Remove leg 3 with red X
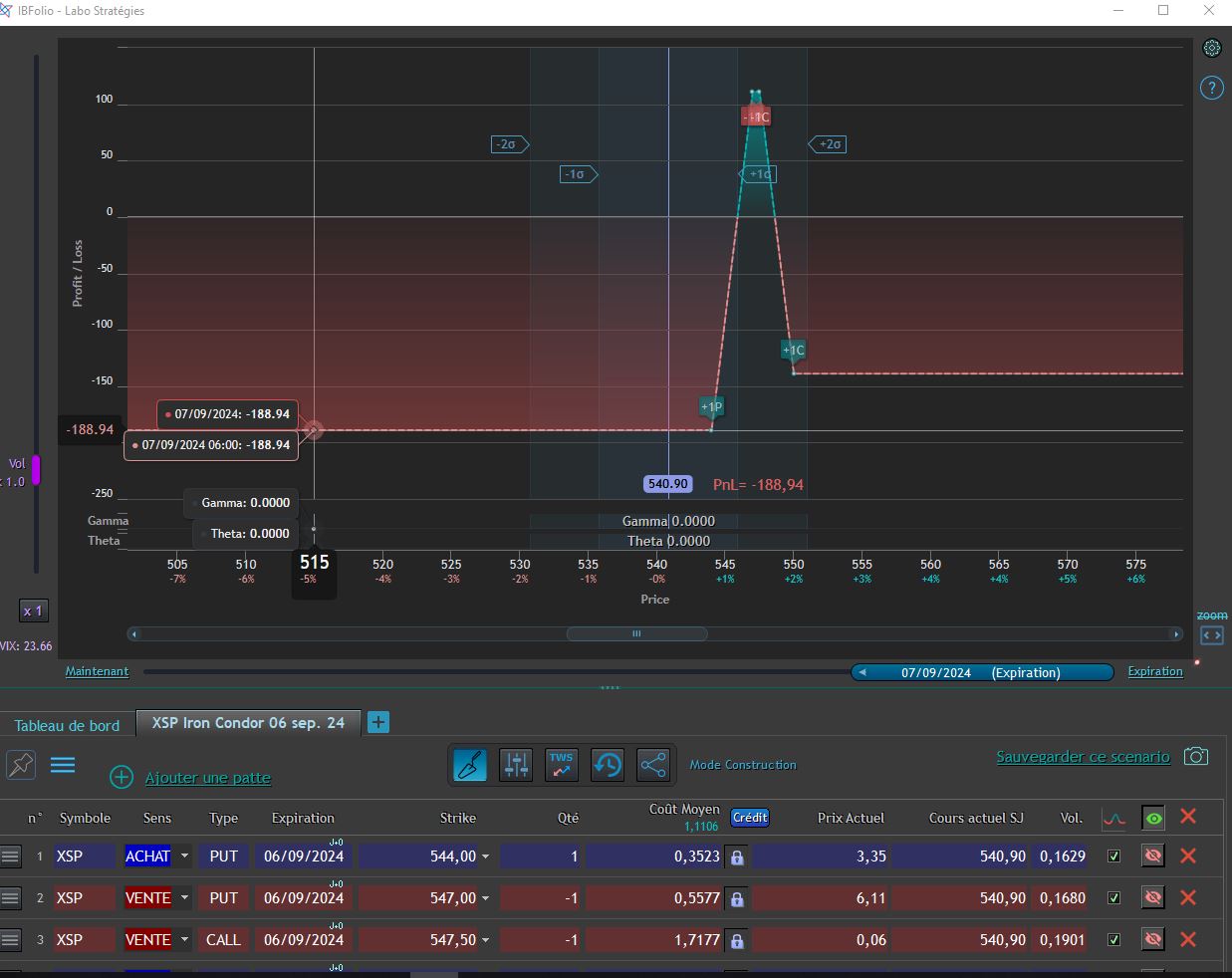Viewport: 1232px width, 978px height. (1188, 939)
